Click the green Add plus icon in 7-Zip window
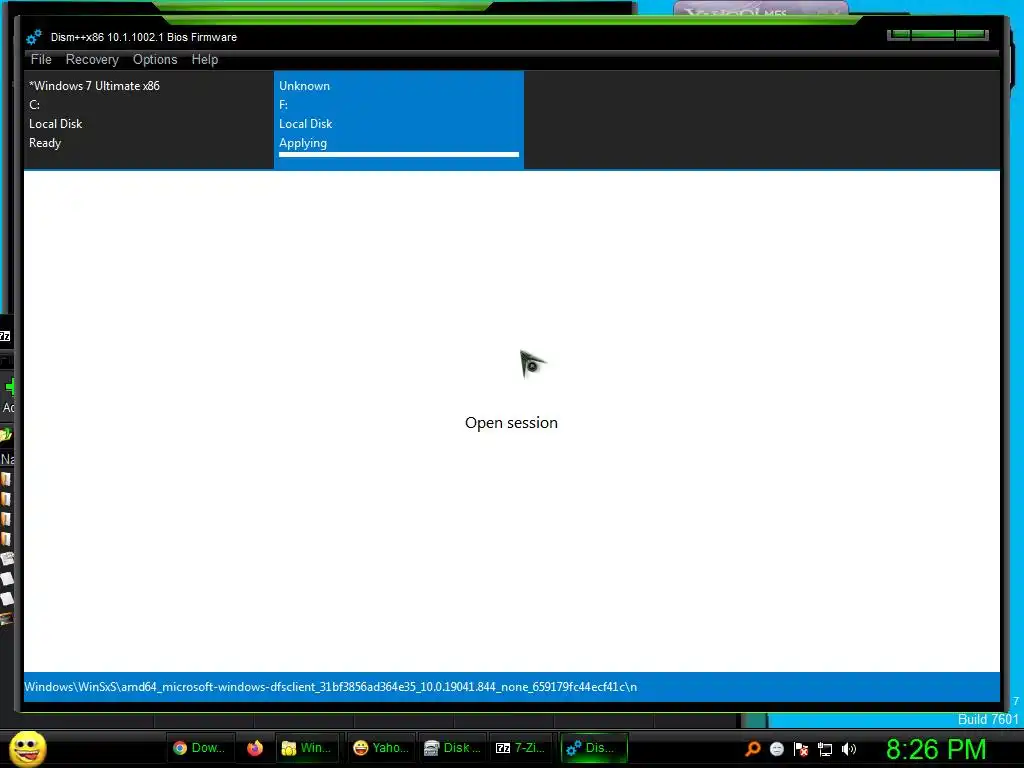This screenshot has width=1024, height=768. point(9,387)
